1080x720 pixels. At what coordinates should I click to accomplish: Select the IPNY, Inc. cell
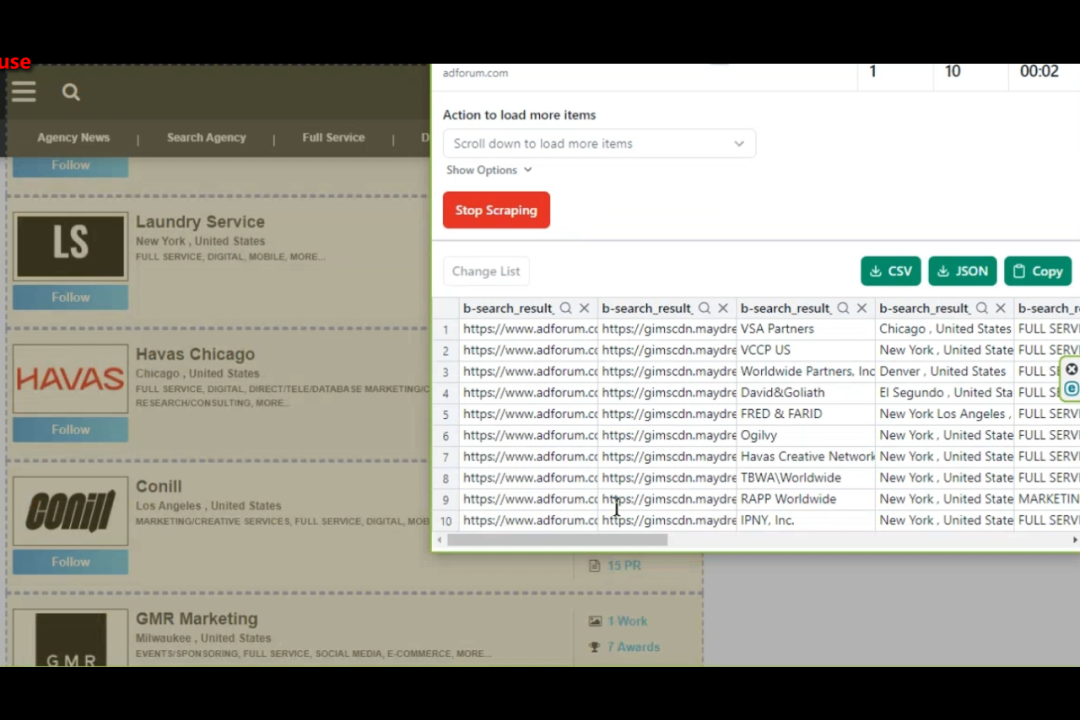tap(806, 521)
